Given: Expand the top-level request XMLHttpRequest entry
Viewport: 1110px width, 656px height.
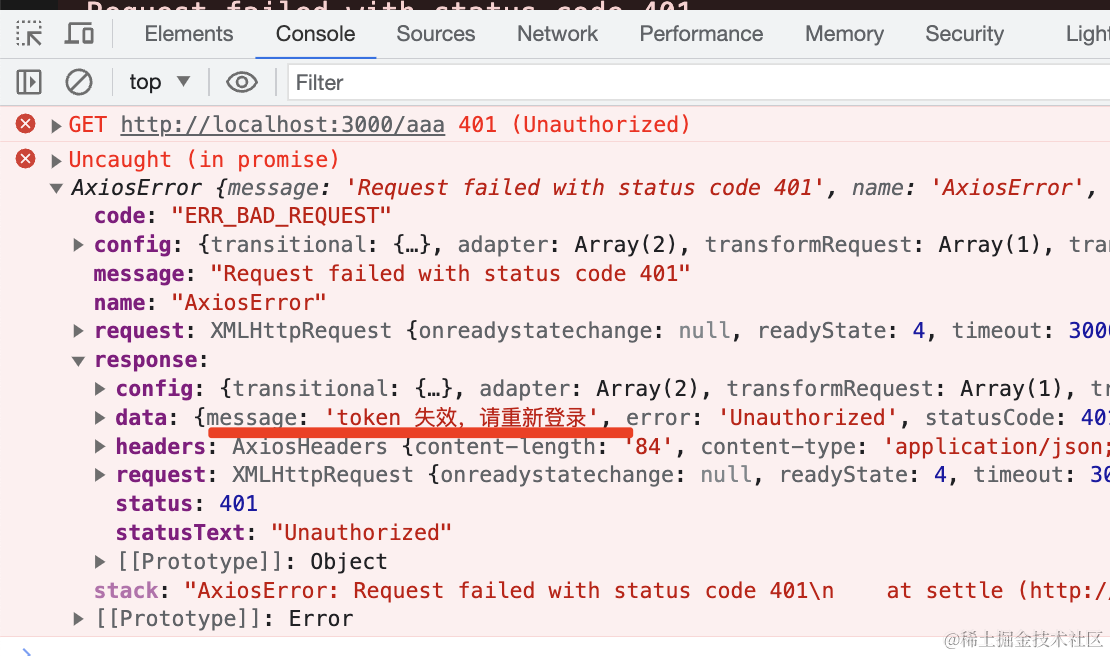Looking at the screenshot, I should (78, 331).
